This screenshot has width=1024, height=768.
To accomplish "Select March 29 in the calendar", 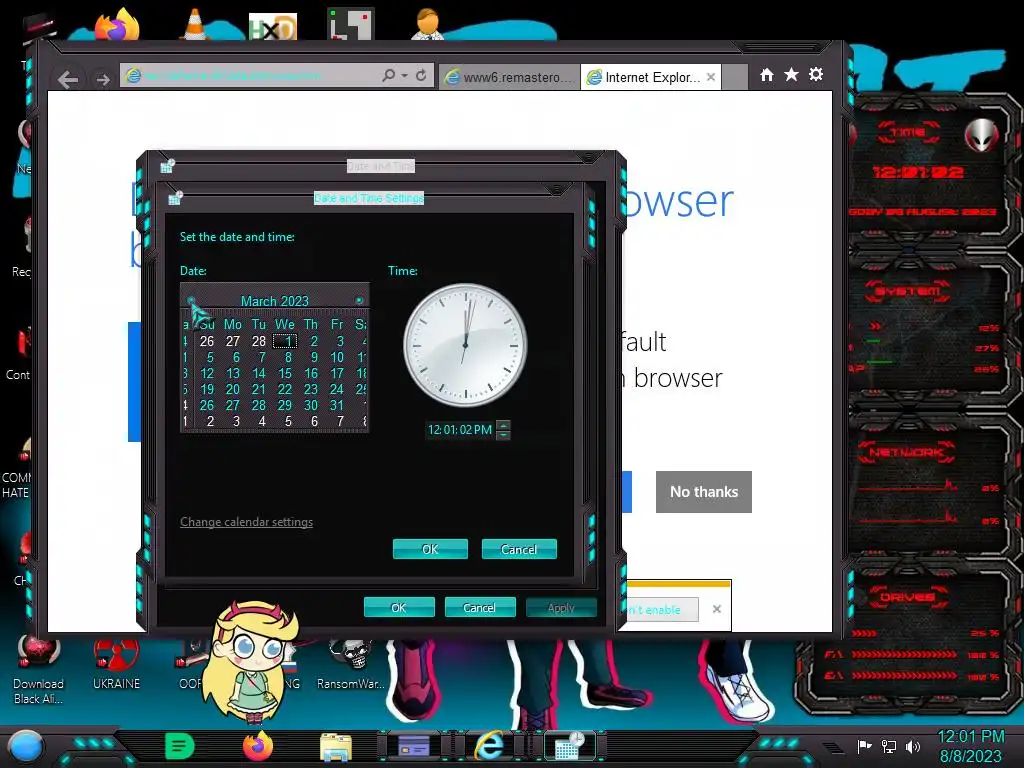I will pos(285,405).
